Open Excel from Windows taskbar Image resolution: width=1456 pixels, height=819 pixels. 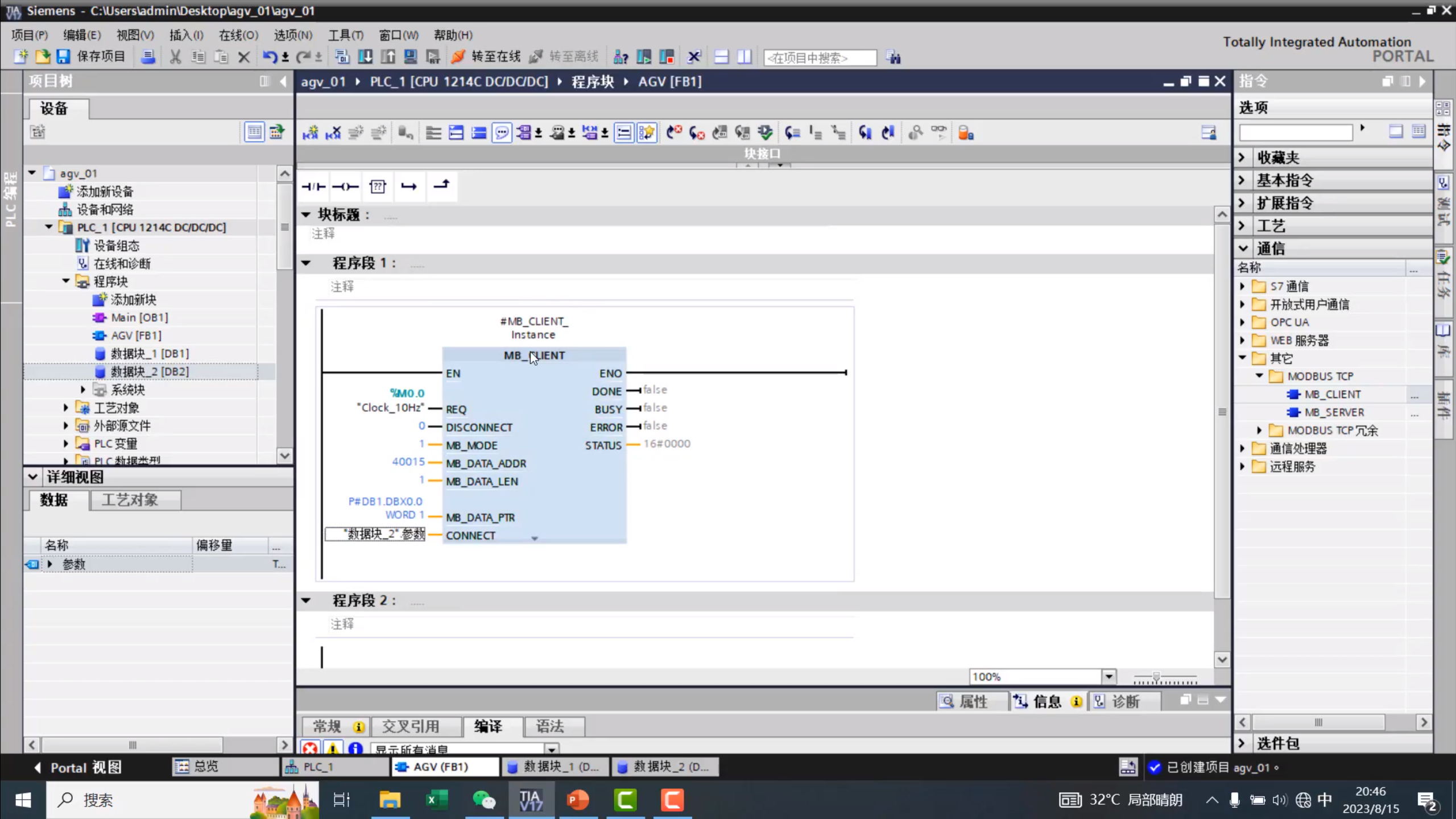coord(436,800)
